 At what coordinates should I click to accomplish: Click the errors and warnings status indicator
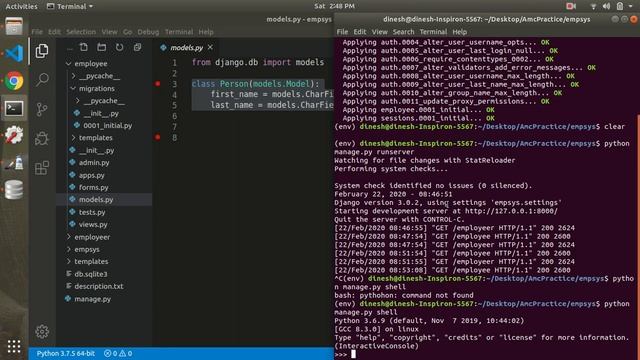[x=118, y=353]
